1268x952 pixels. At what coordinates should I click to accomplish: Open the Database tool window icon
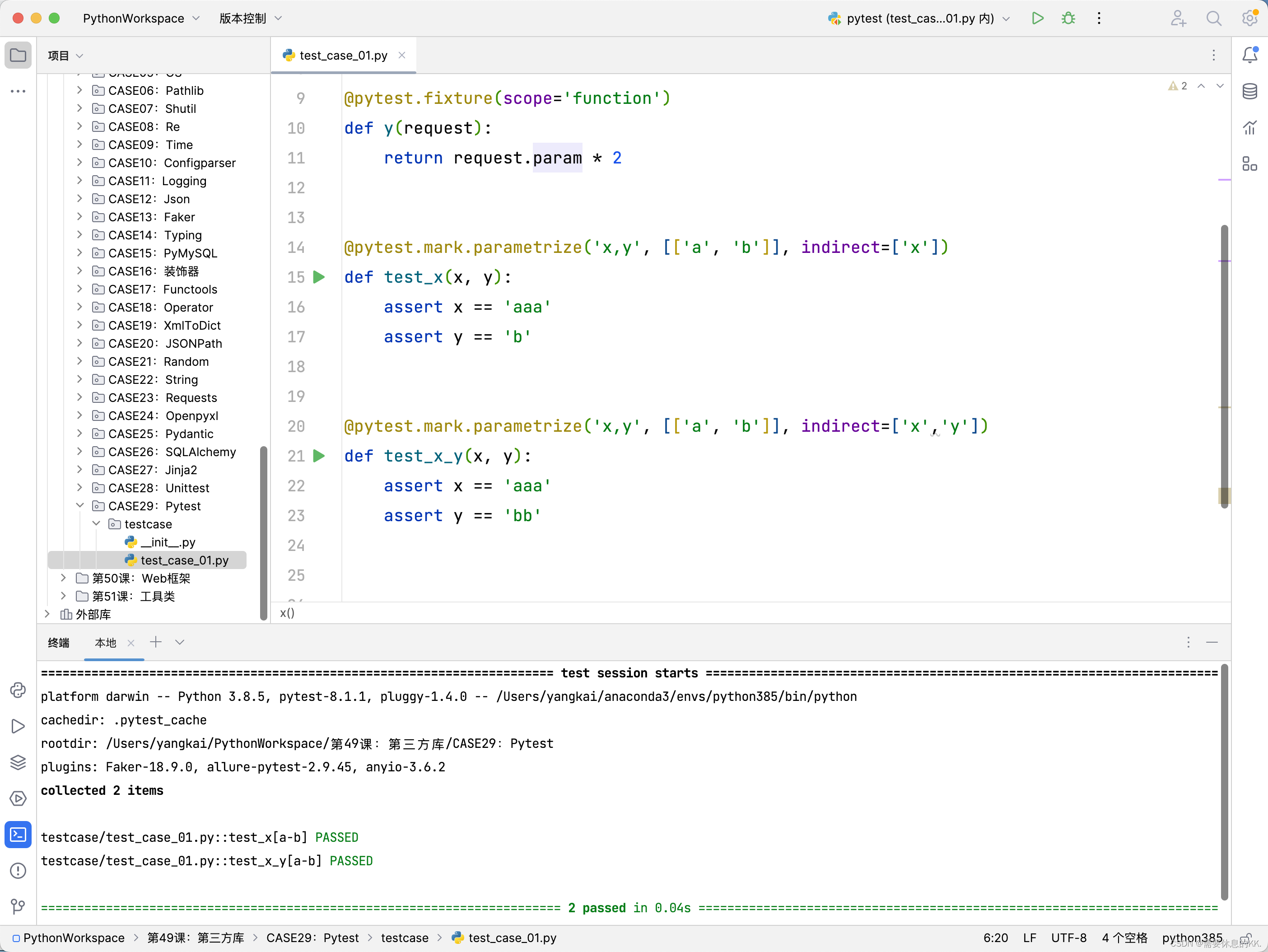coord(1249,91)
